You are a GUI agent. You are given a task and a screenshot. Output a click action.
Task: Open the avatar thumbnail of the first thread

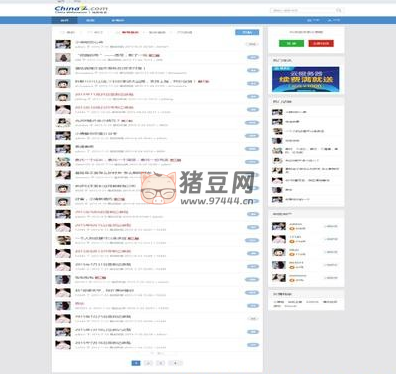click(63, 44)
